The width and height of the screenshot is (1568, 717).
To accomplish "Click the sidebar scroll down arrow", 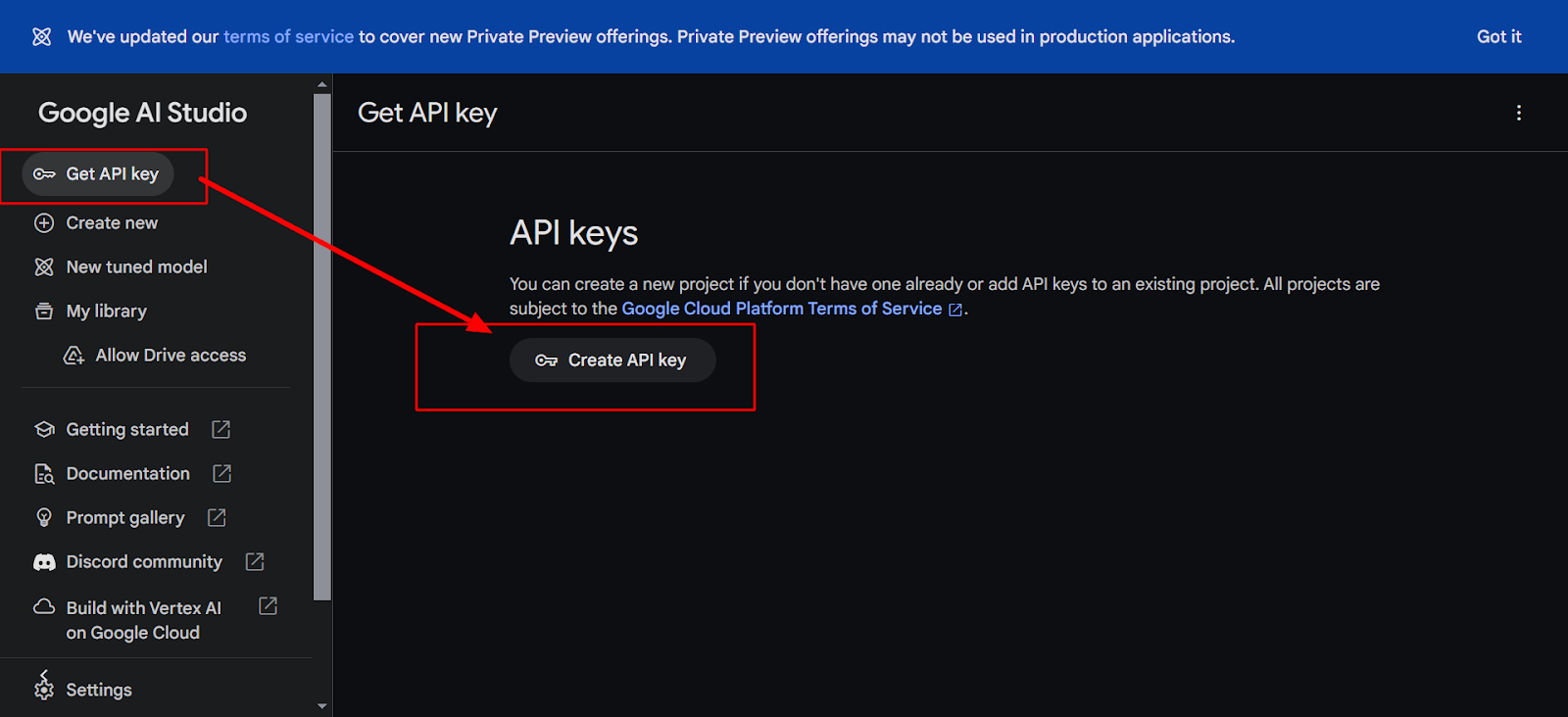I will 322,706.
